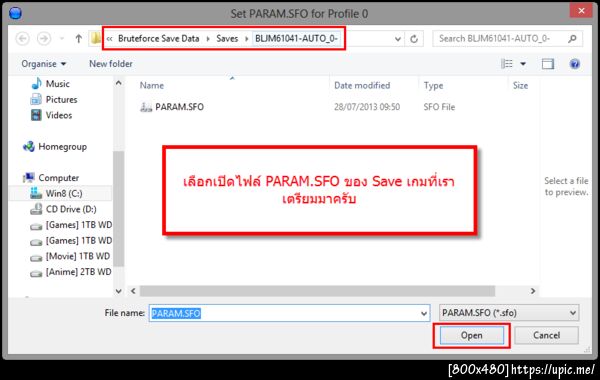Open Homegroup in the navigation pane
600x380 pixels.
(x=62, y=147)
